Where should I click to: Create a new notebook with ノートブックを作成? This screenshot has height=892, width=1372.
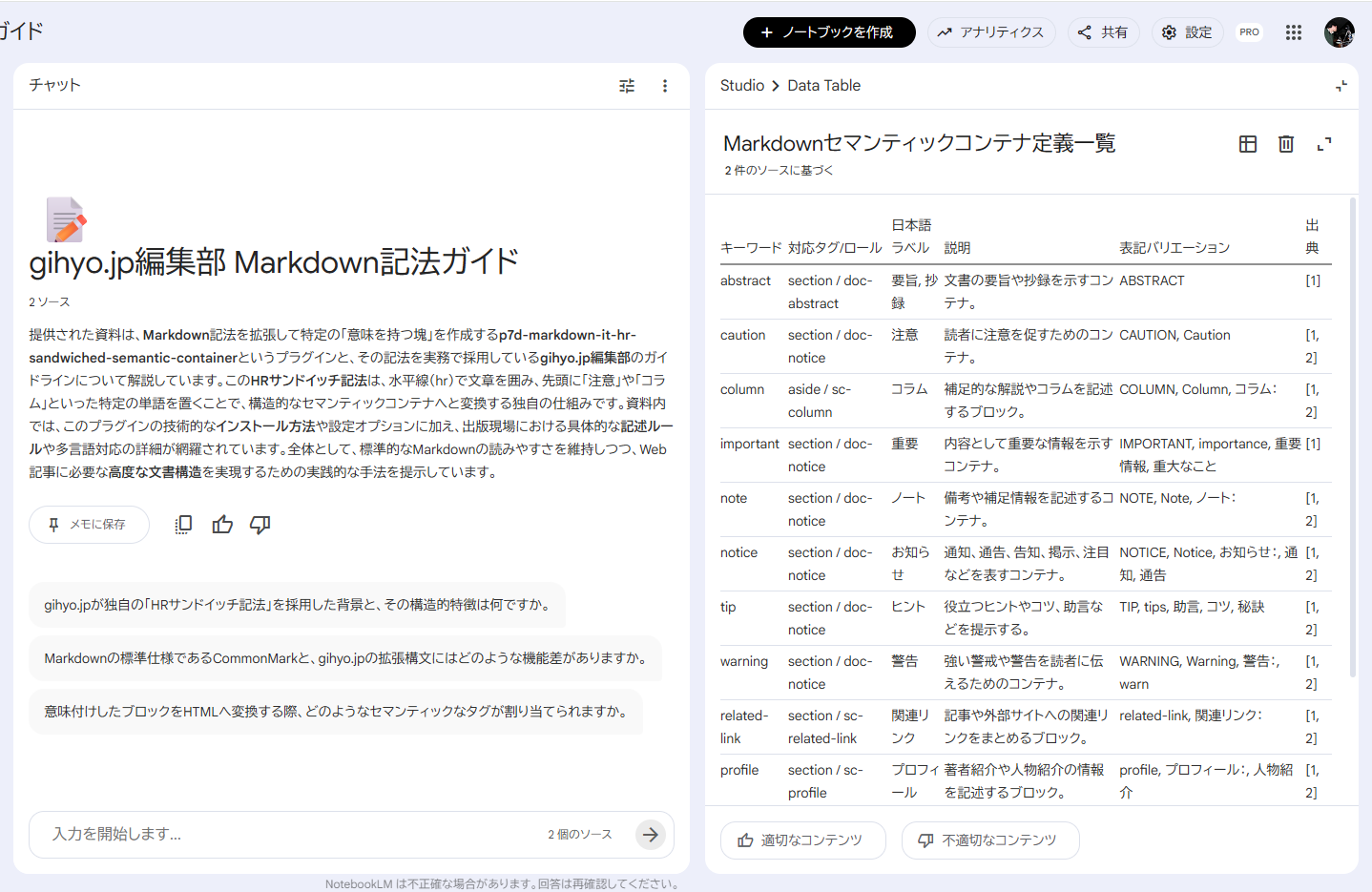click(x=828, y=32)
